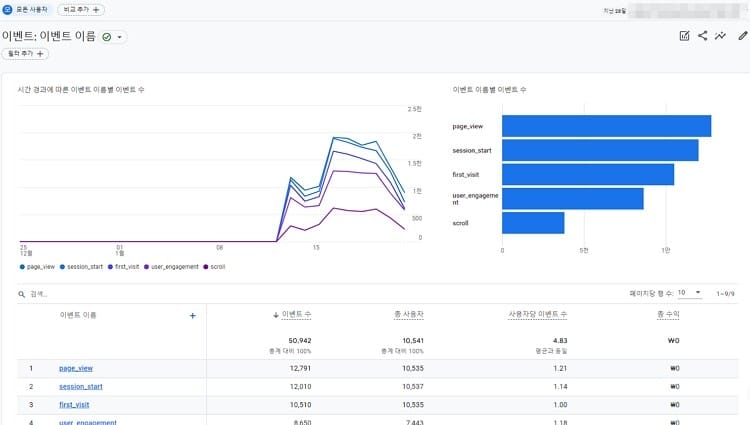750x425 pixels.
Task: Click the session_start bar in bar chart
Action: coord(600,150)
